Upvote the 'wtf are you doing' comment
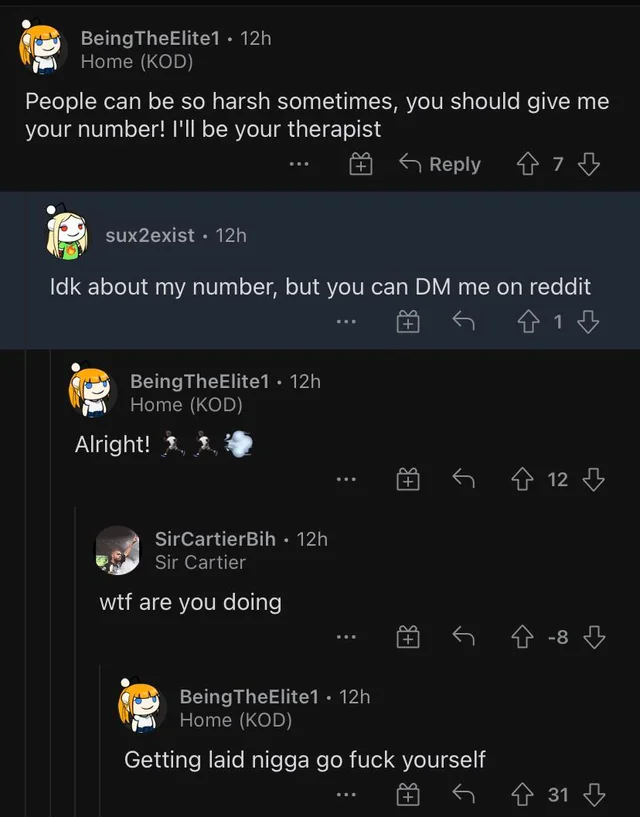This screenshot has height=817, width=640. [x=521, y=637]
